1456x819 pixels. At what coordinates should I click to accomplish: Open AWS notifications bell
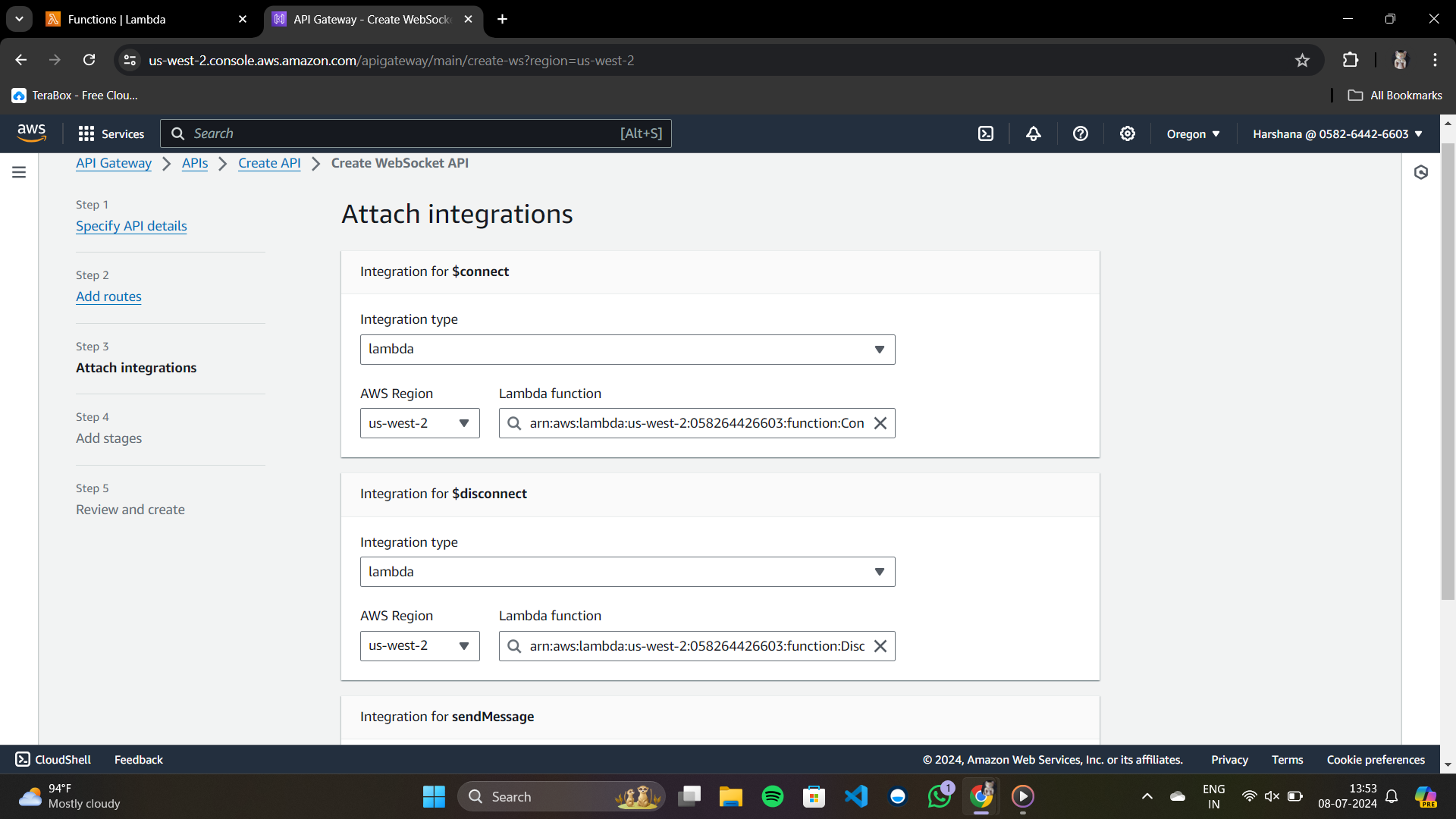[x=1033, y=134]
